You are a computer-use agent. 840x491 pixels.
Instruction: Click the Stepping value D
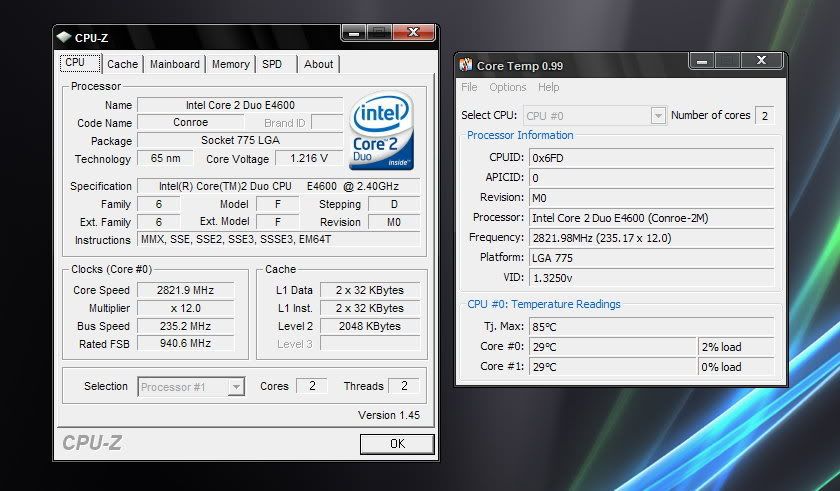click(x=394, y=204)
